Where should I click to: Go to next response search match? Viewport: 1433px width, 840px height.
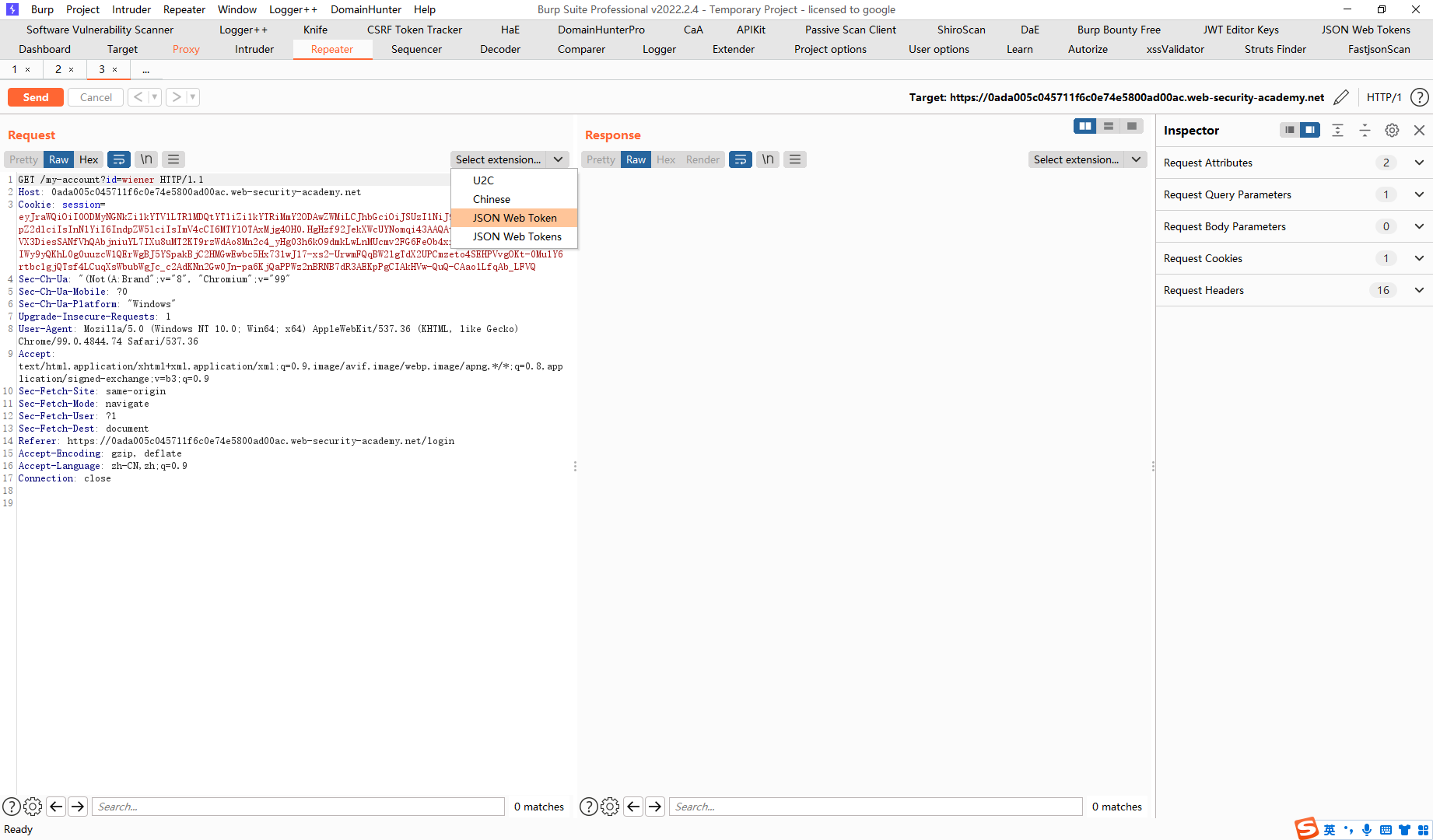click(x=655, y=807)
